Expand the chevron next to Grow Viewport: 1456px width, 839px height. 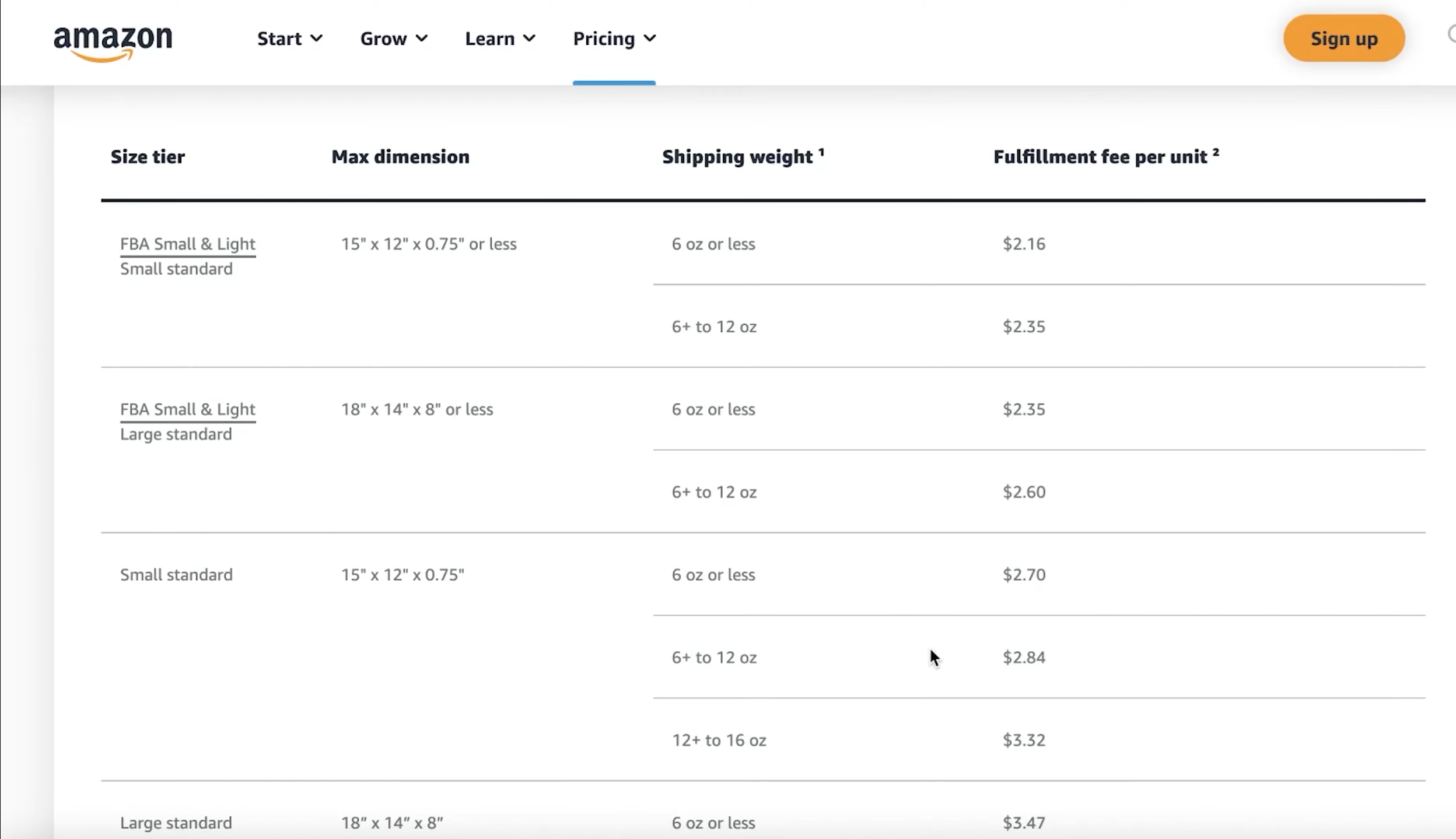(x=421, y=38)
